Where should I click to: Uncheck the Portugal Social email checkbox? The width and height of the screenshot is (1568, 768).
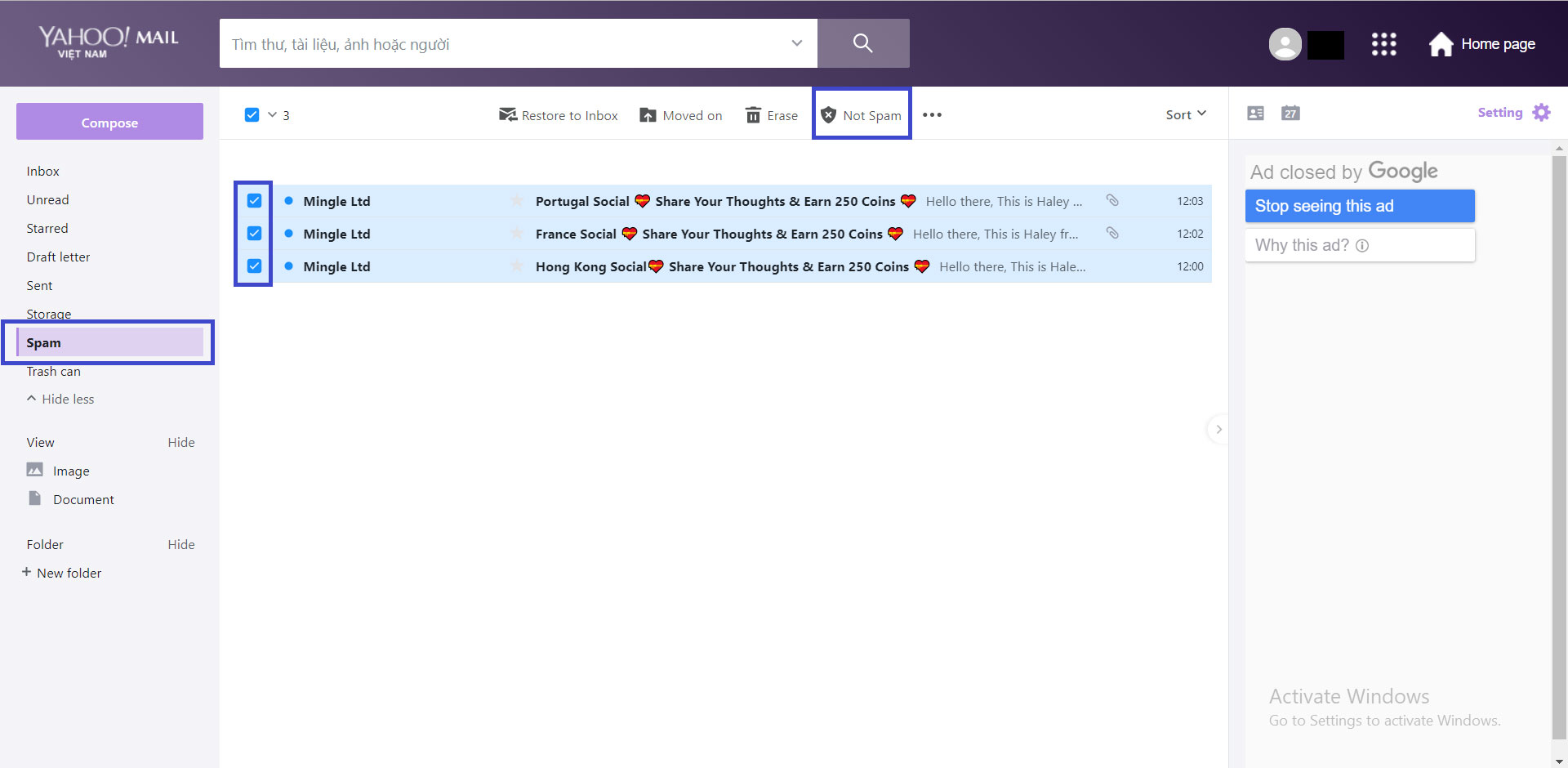(254, 201)
